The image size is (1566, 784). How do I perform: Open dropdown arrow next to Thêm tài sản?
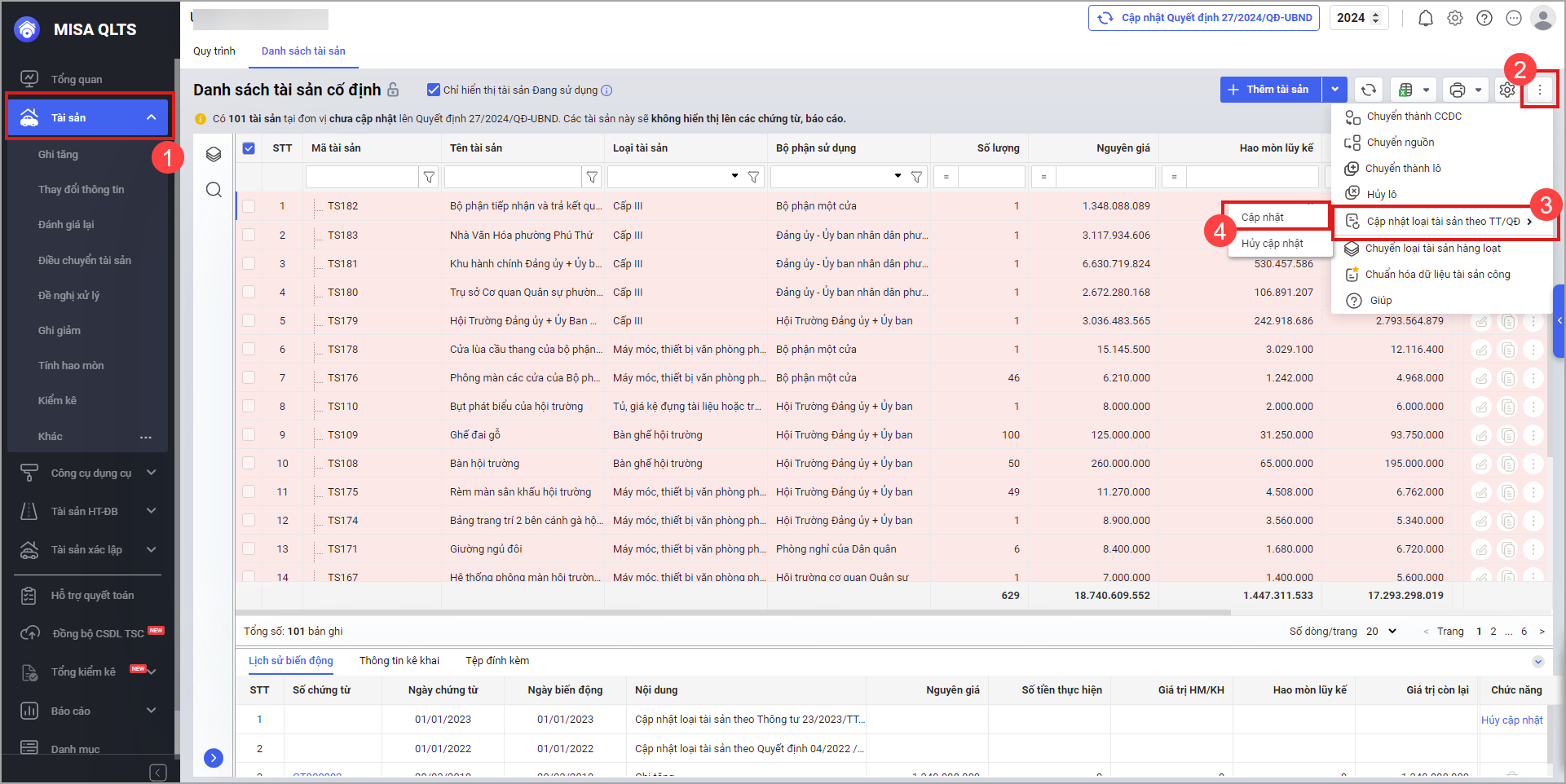pyautogui.click(x=1334, y=90)
